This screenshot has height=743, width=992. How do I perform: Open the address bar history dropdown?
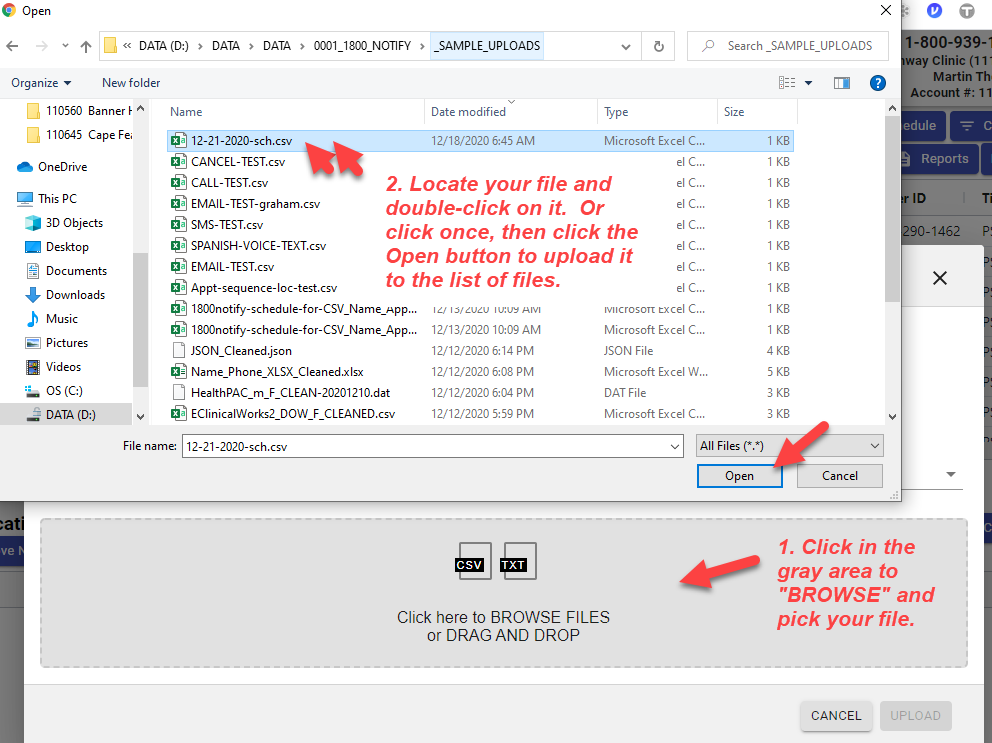(628, 46)
